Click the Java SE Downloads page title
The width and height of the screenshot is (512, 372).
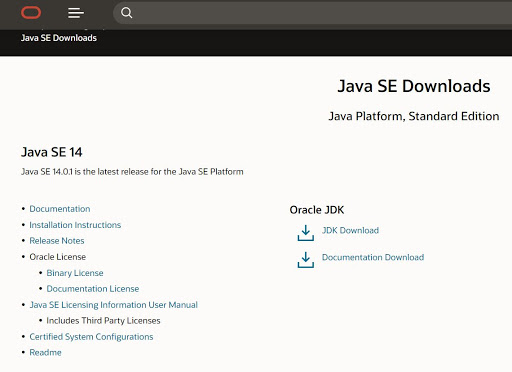tap(414, 86)
